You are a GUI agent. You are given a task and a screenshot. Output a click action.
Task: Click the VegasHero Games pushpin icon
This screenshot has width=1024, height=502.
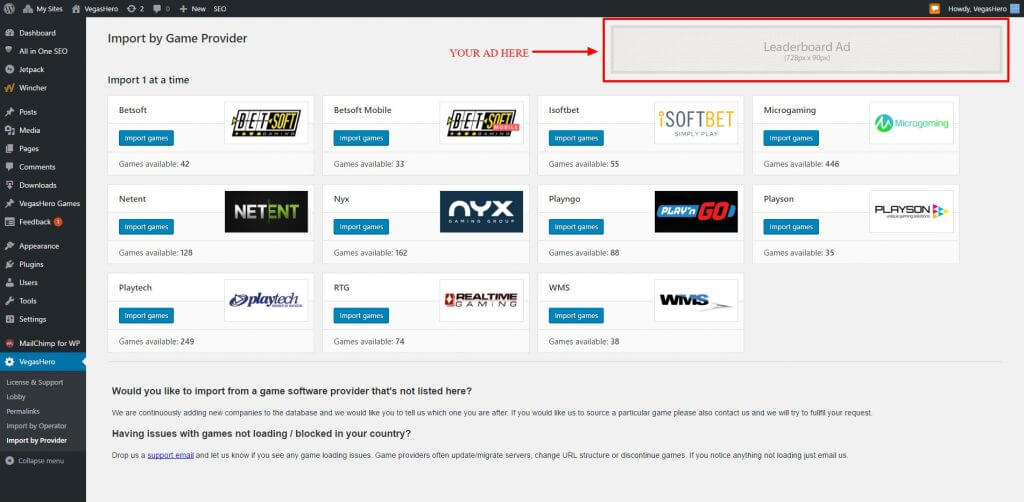coord(9,204)
